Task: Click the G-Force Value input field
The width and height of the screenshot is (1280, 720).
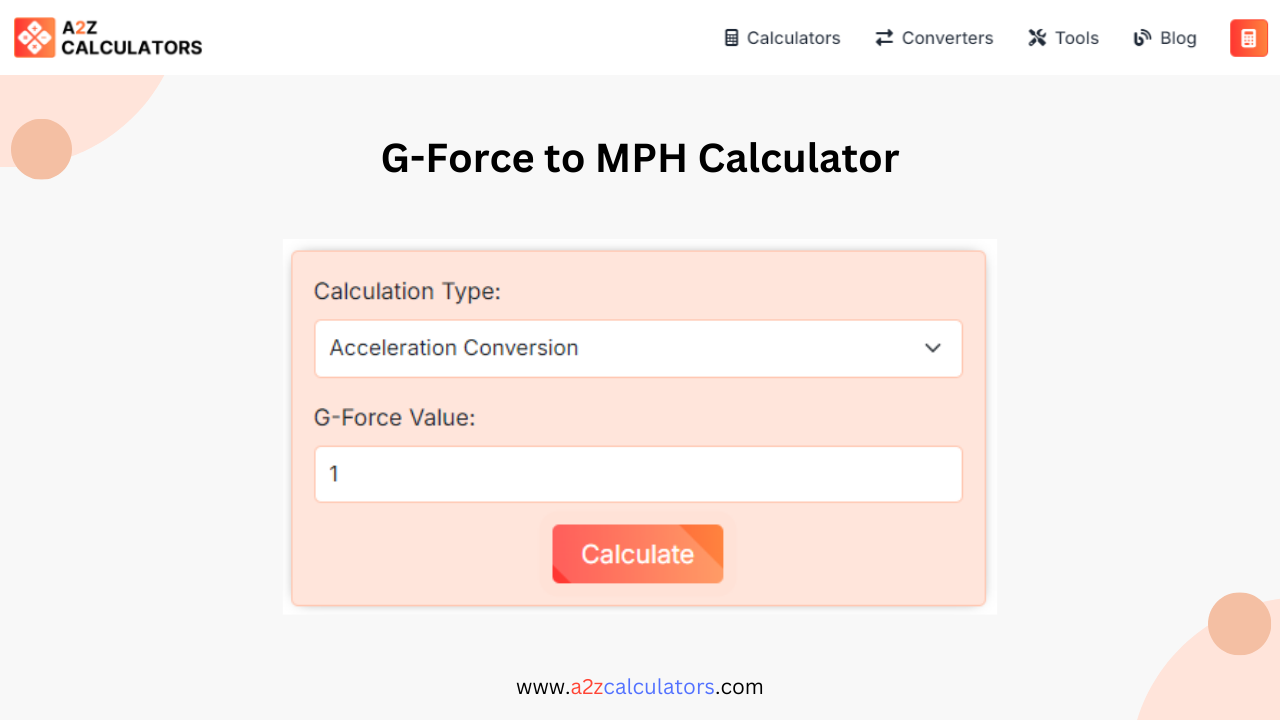Action: [x=638, y=474]
